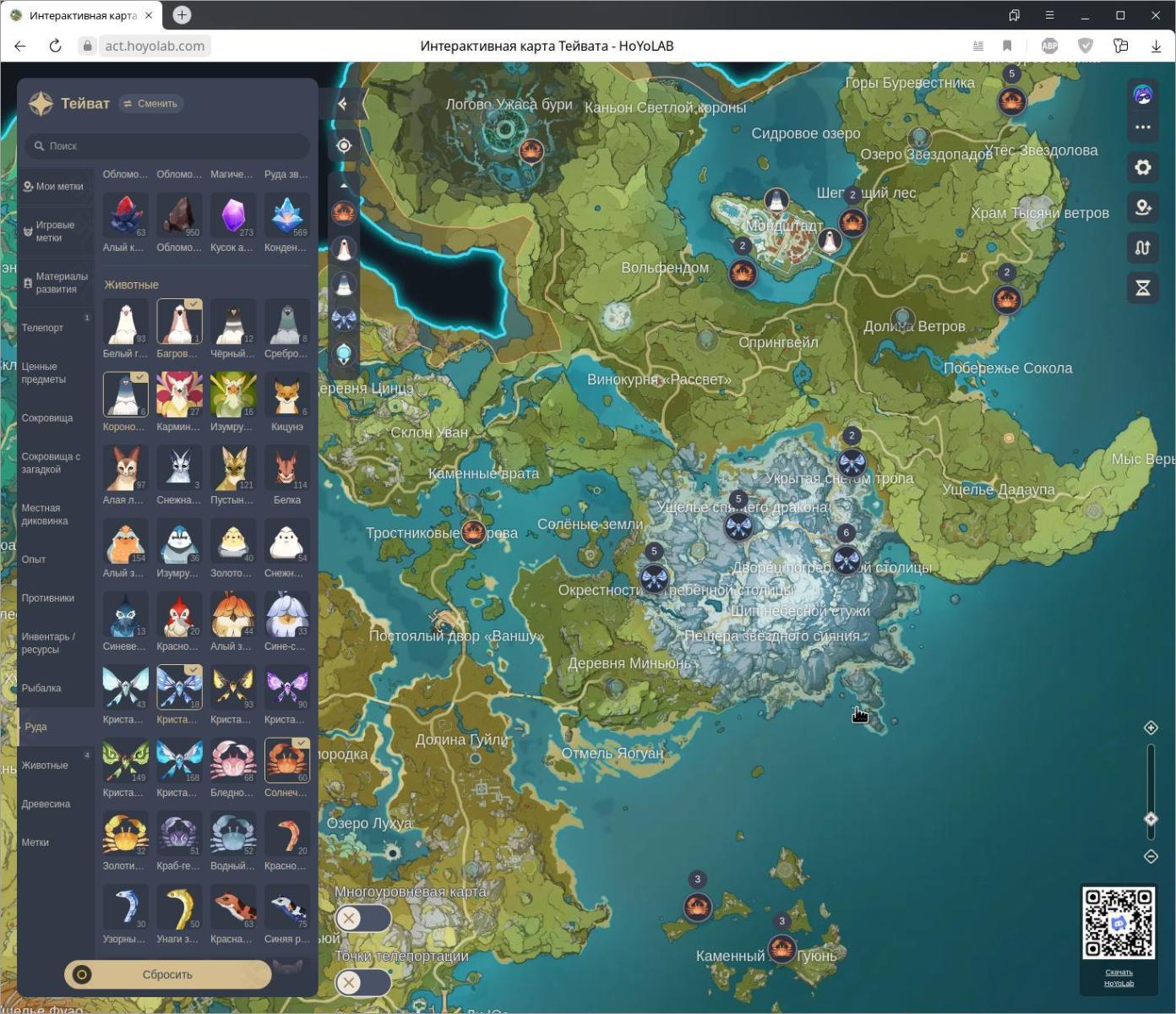Click the crab marker near Логово Ужаса бури

(x=531, y=151)
